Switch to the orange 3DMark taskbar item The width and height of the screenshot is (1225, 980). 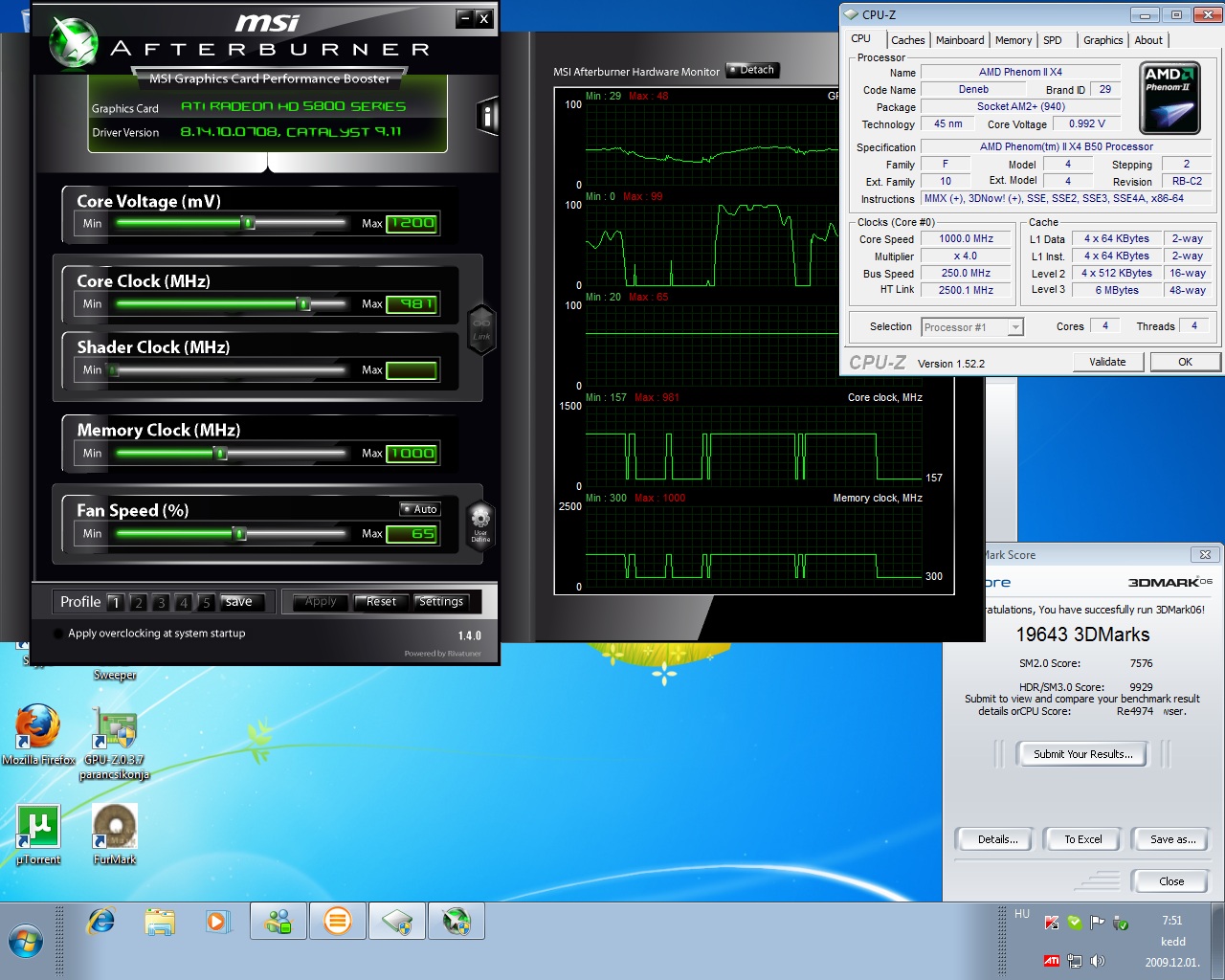pyautogui.click(x=337, y=922)
